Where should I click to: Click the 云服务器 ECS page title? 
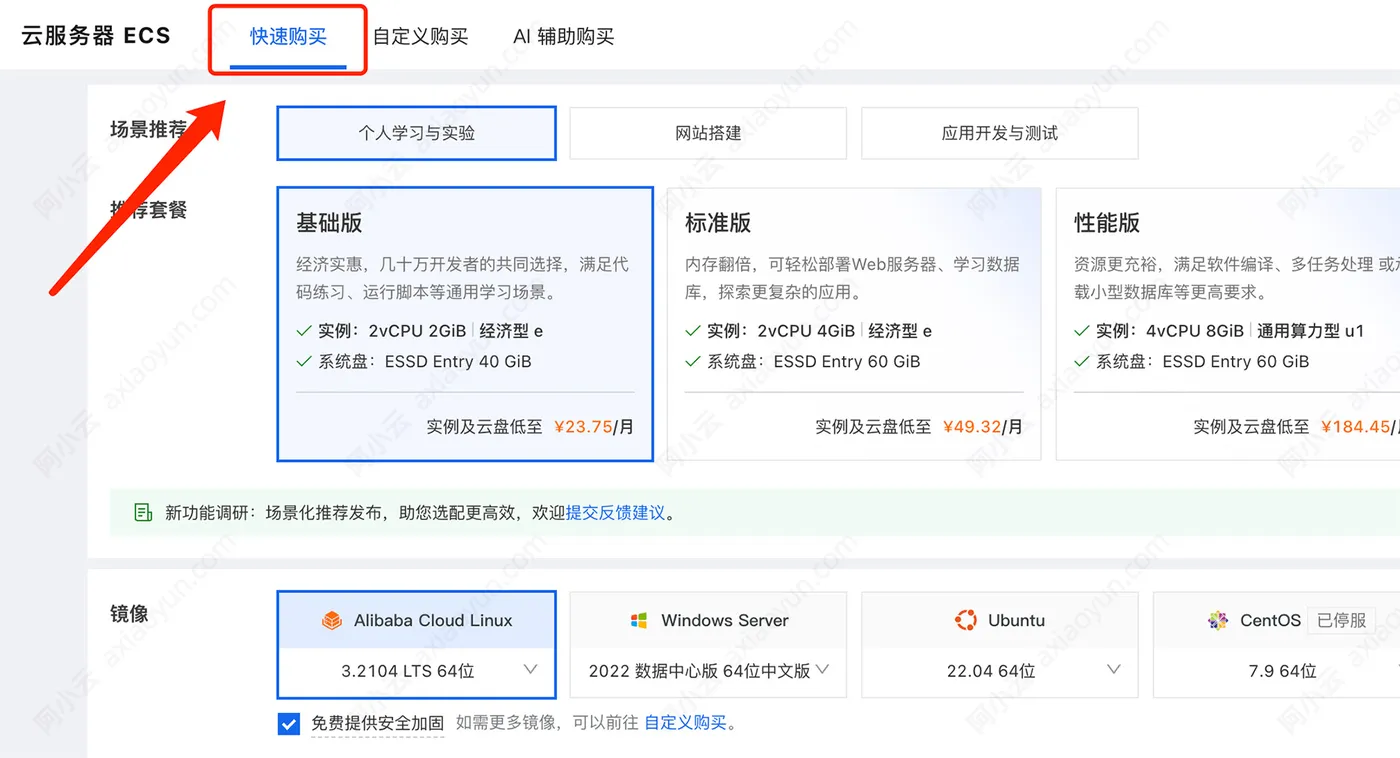[96, 36]
